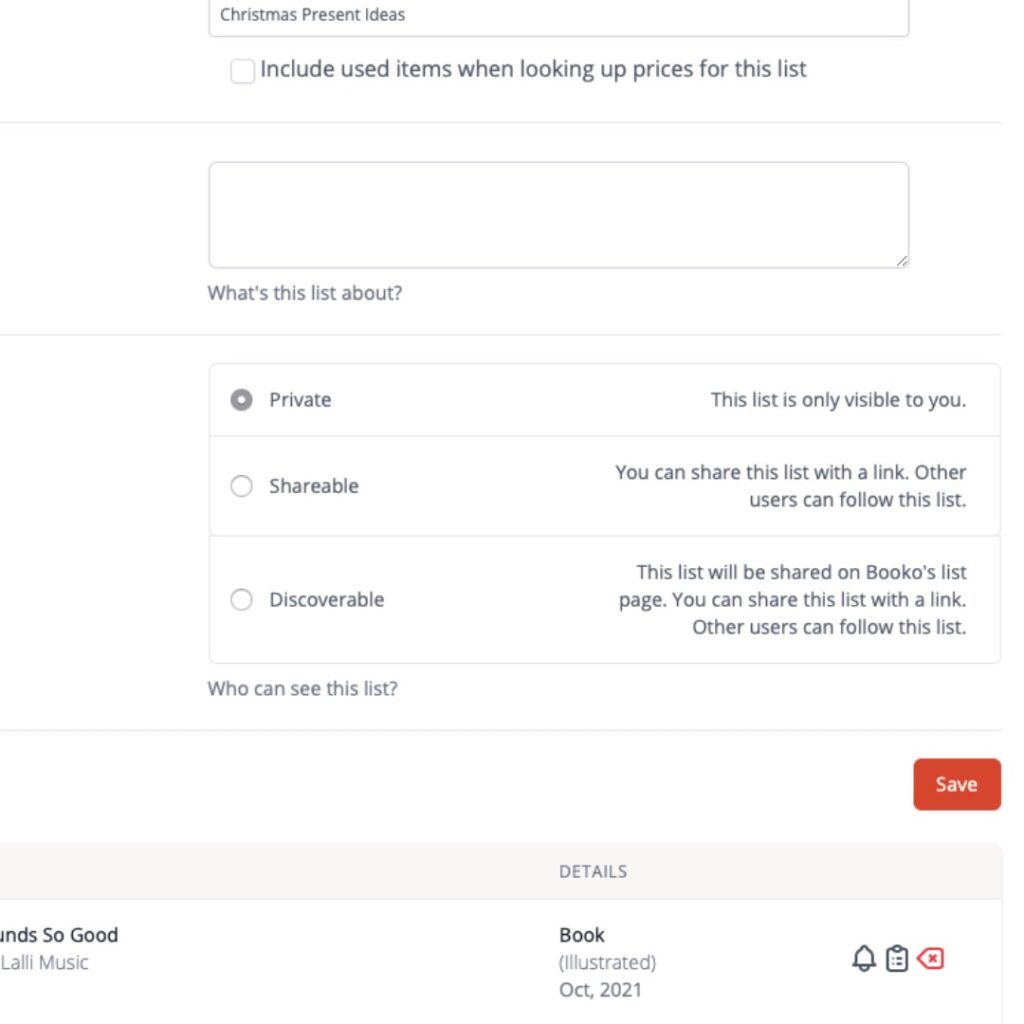1024x1024 pixels.
Task: Click inside the empty list description box
Action: 558,215
